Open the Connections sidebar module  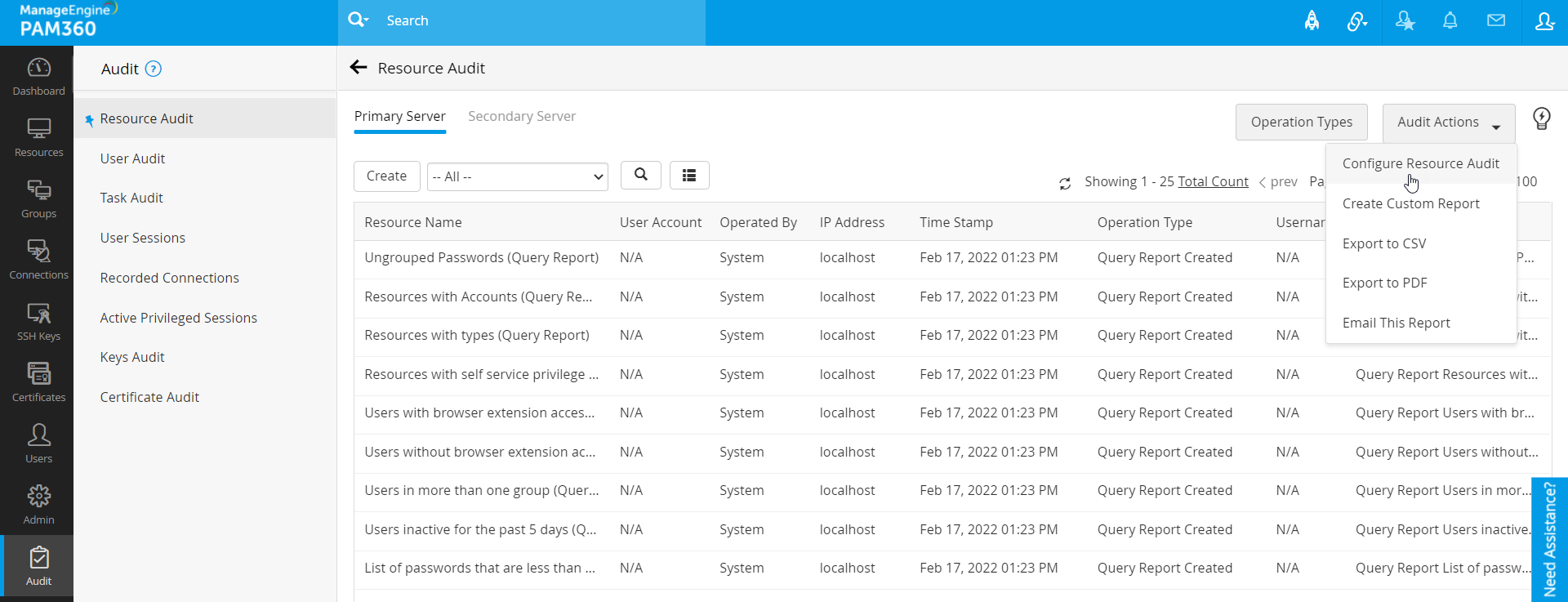(38, 259)
